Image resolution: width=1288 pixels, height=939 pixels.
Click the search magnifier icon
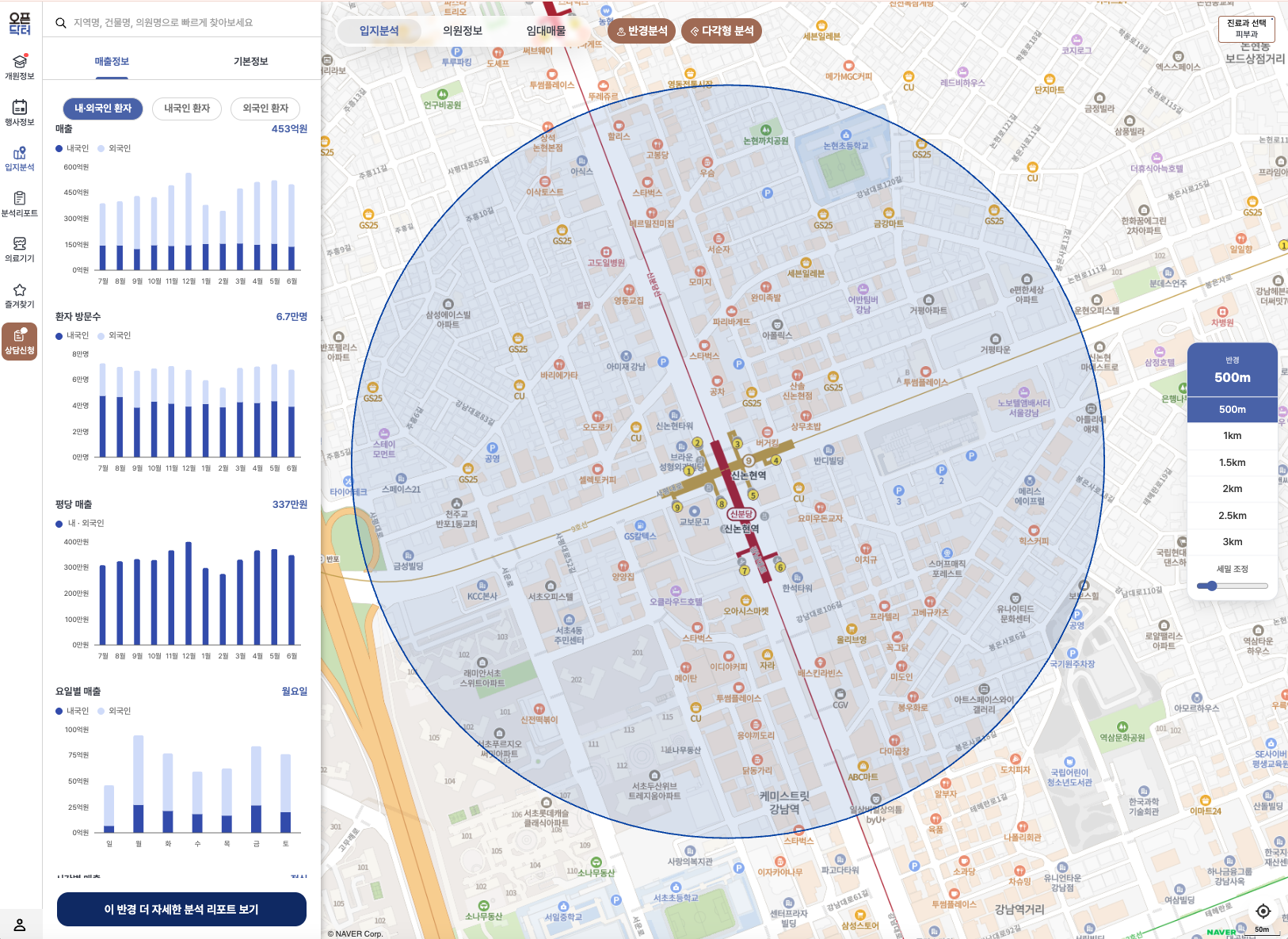[x=60, y=23]
